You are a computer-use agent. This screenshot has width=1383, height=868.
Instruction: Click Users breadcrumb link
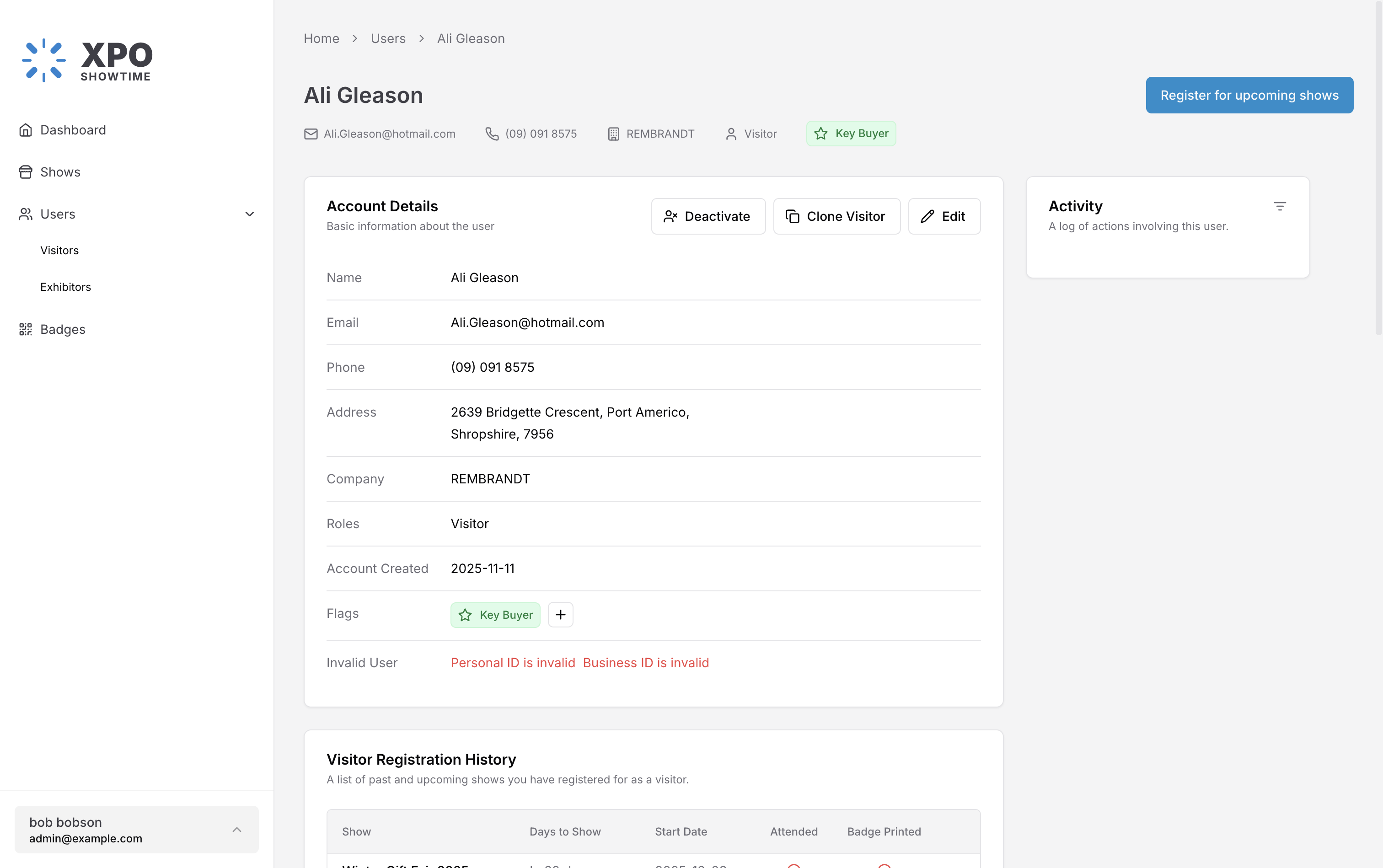coord(387,38)
